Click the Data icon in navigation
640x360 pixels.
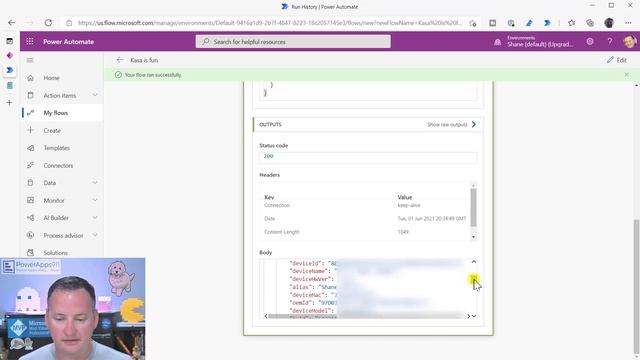click(x=30, y=183)
